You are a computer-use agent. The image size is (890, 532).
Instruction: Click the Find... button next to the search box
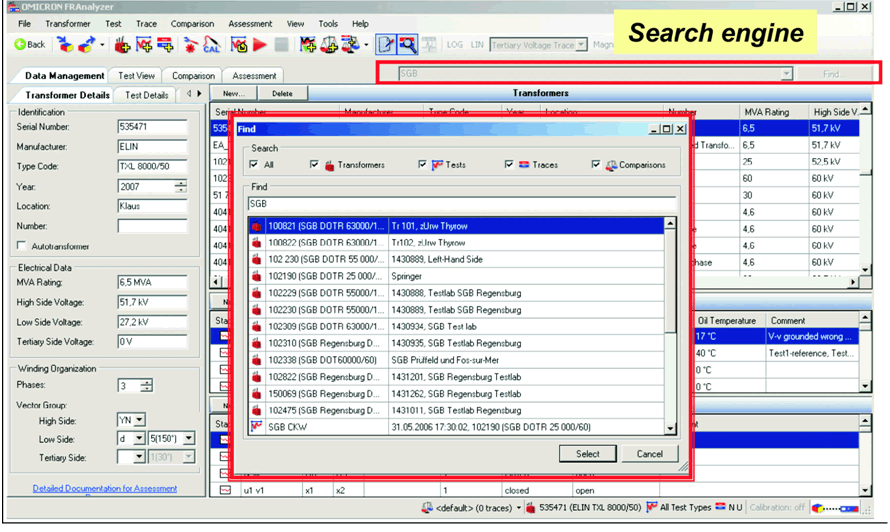pos(834,74)
